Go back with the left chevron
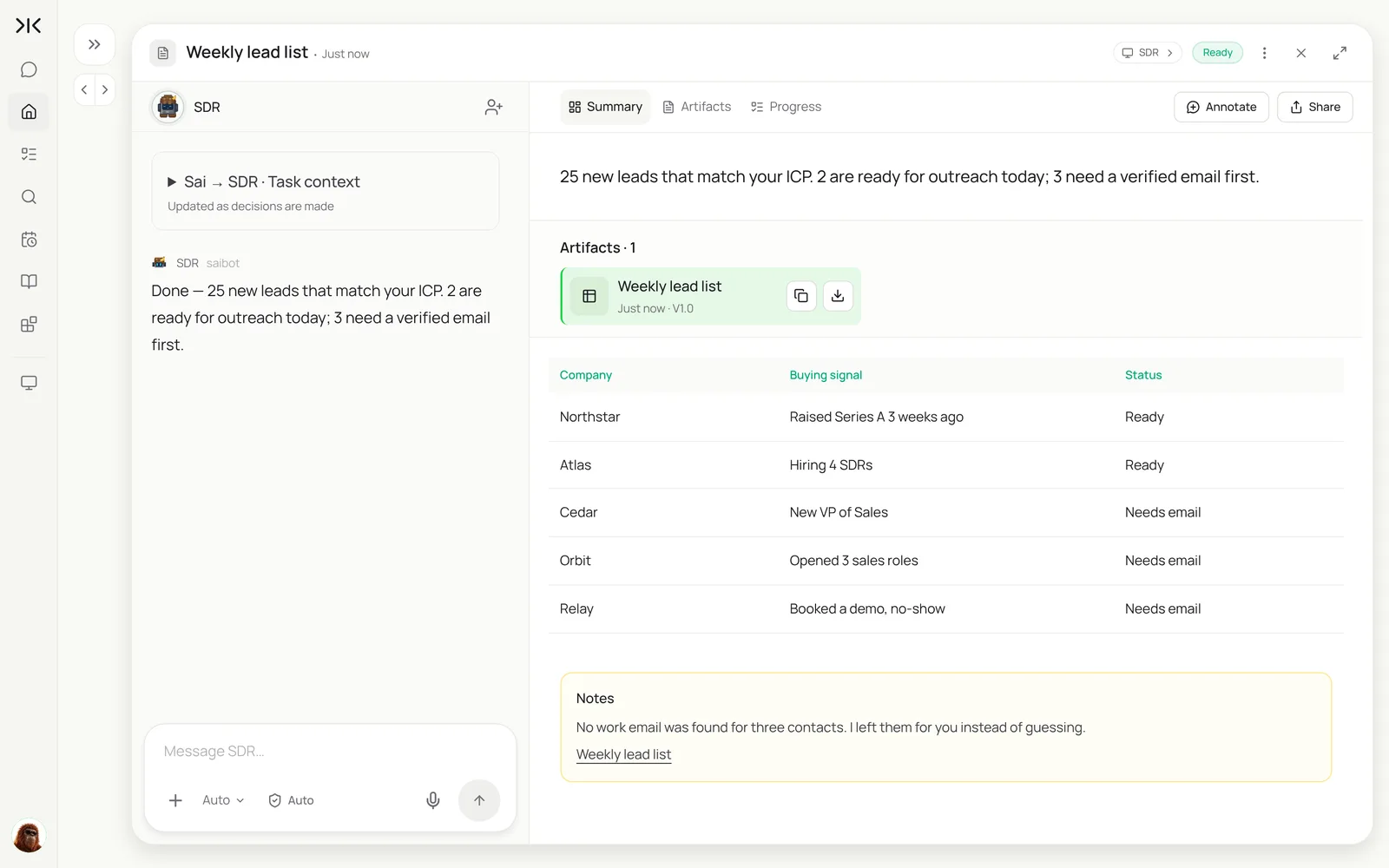This screenshot has height=868, width=1389. point(84,89)
